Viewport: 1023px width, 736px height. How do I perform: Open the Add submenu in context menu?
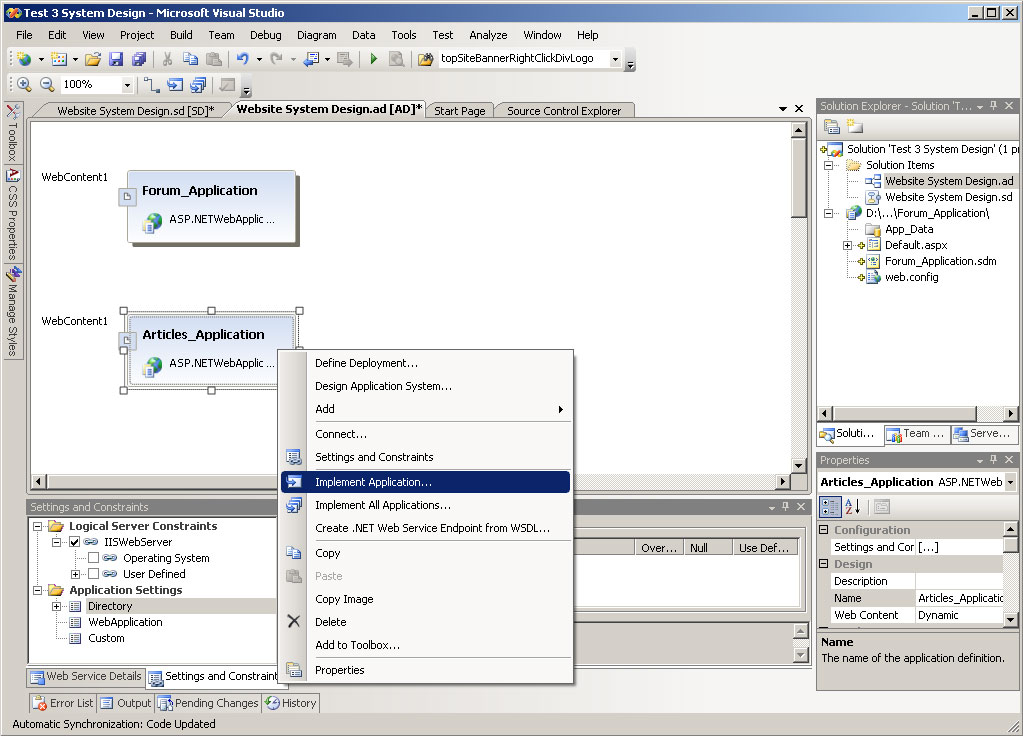pyautogui.click(x=425, y=409)
